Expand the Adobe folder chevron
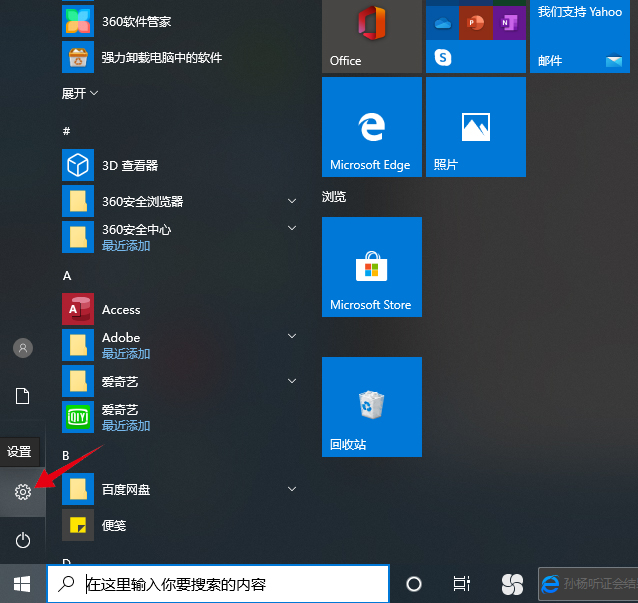Viewport: 638px width, 603px height. tap(292, 336)
